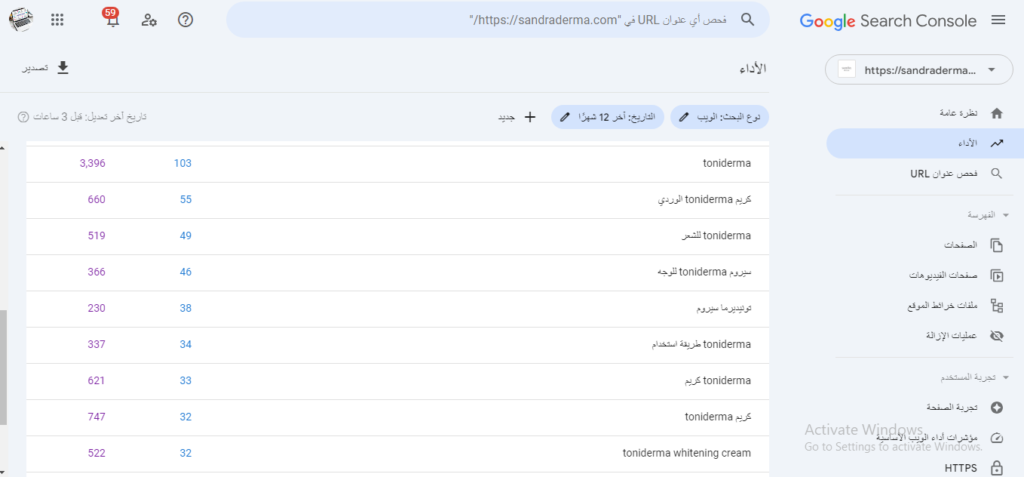The width and height of the screenshot is (1024, 477).
Task: Click the page experience plus-circle icon
Action: 997,407
